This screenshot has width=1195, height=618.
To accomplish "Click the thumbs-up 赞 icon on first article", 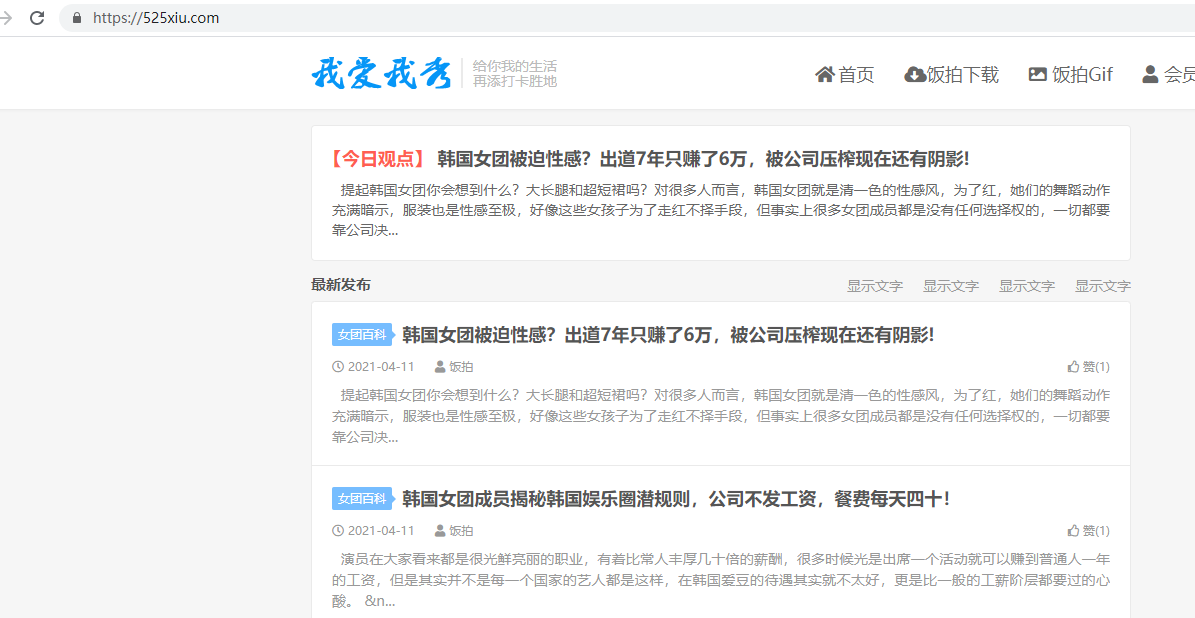I will click(1073, 367).
